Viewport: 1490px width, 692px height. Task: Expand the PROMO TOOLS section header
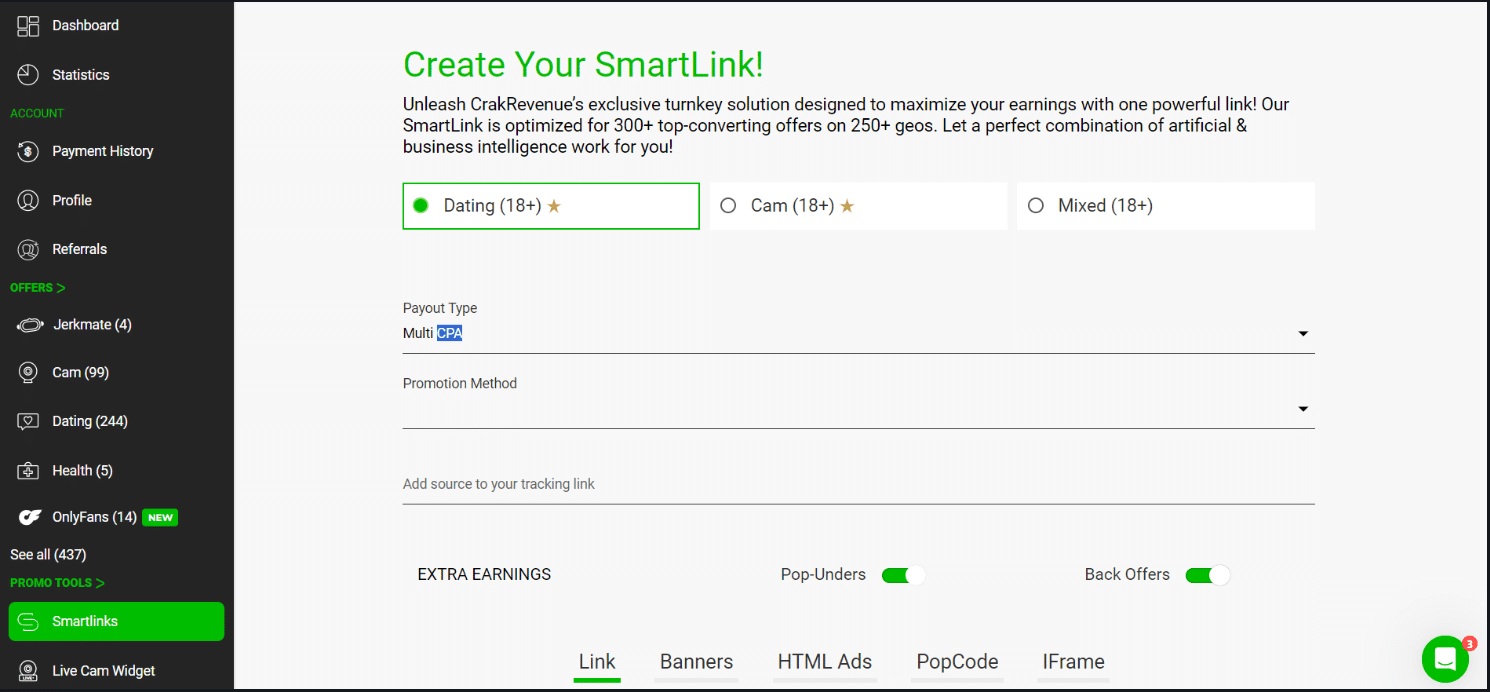tap(57, 583)
